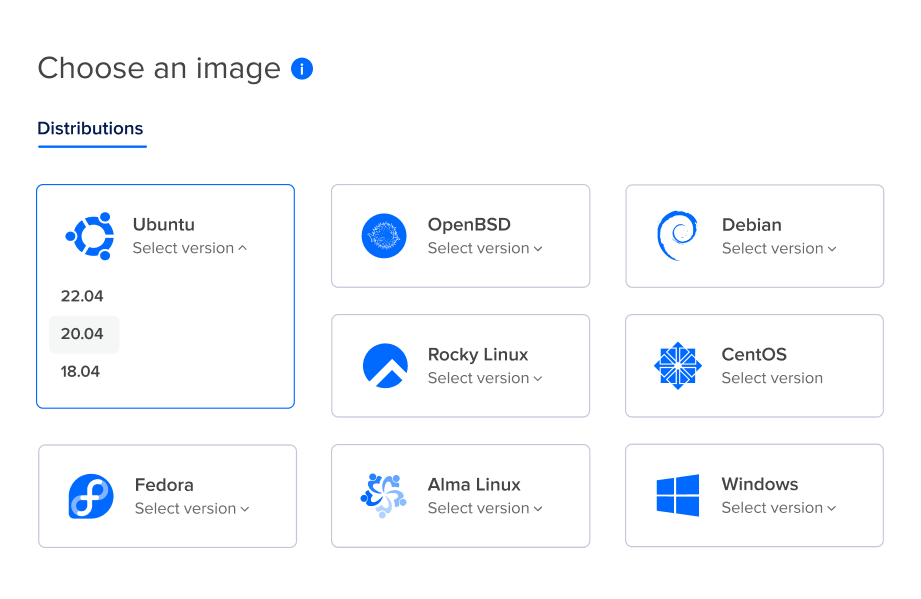Click the Windows logo icon
The width and height of the screenshot is (921, 599).
[x=678, y=496]
